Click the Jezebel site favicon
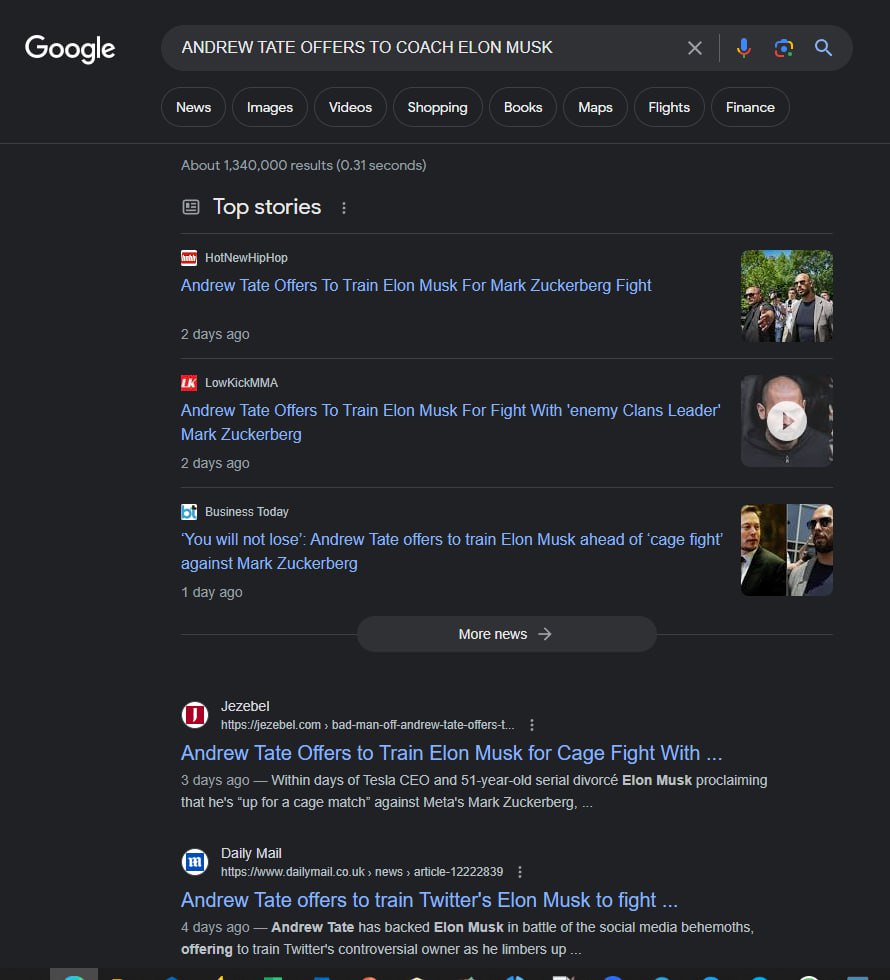 tap(194, 714)
